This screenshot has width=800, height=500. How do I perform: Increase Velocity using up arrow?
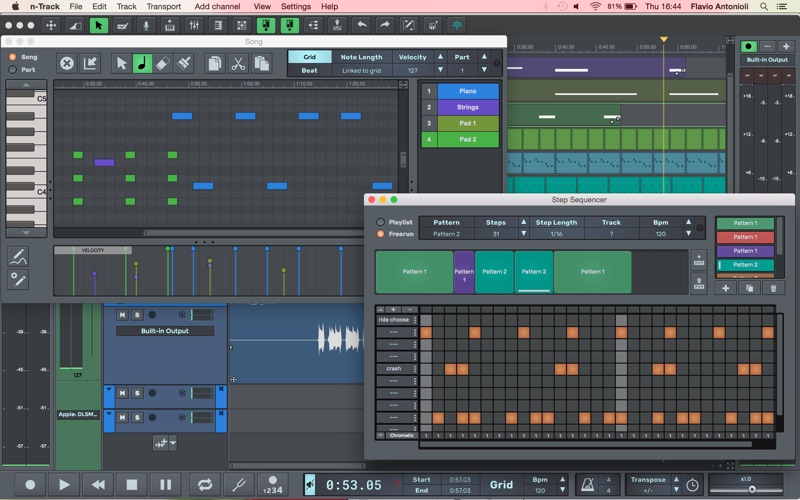pos(440,57)
